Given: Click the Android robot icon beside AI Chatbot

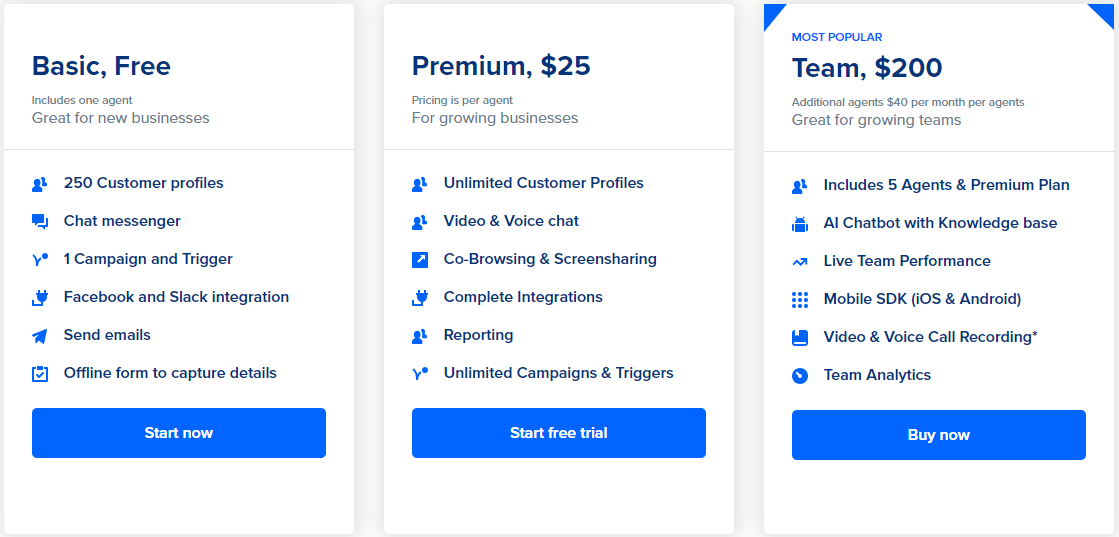Looking at the screenshot, I should tap(800, 224).
